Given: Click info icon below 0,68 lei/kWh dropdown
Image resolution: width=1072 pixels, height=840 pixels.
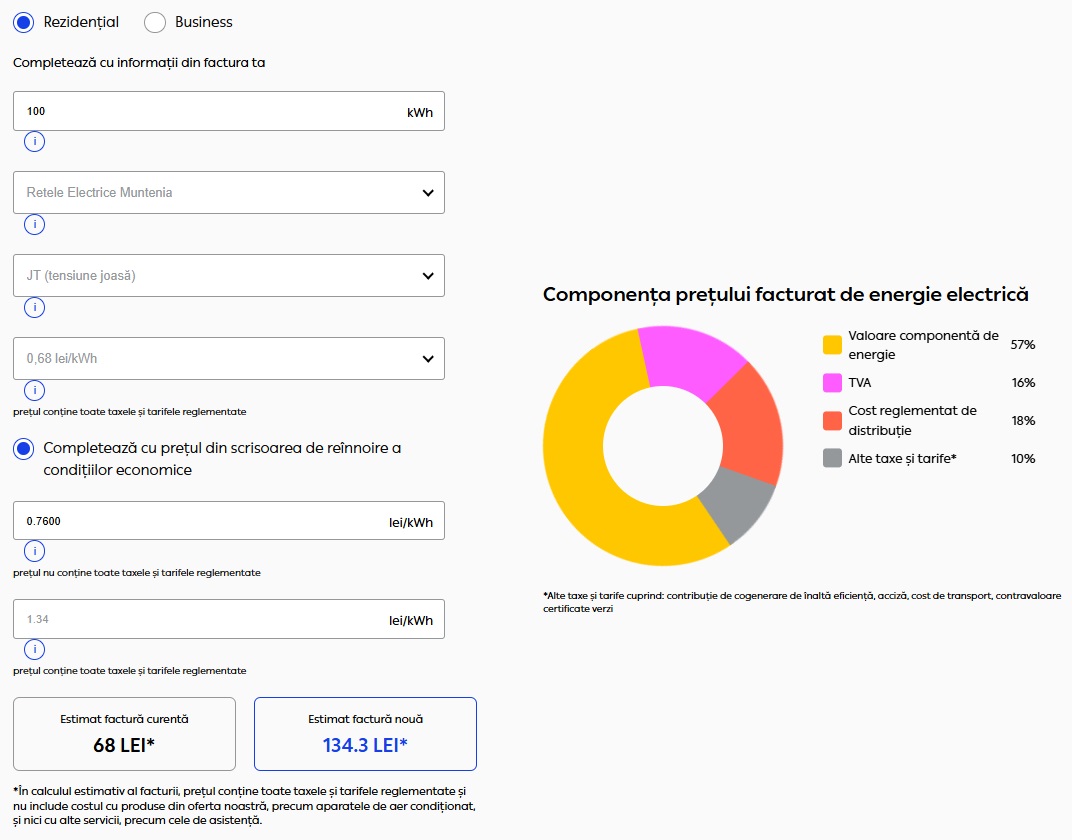Looking at the screenshot, I should pos(35,390).
